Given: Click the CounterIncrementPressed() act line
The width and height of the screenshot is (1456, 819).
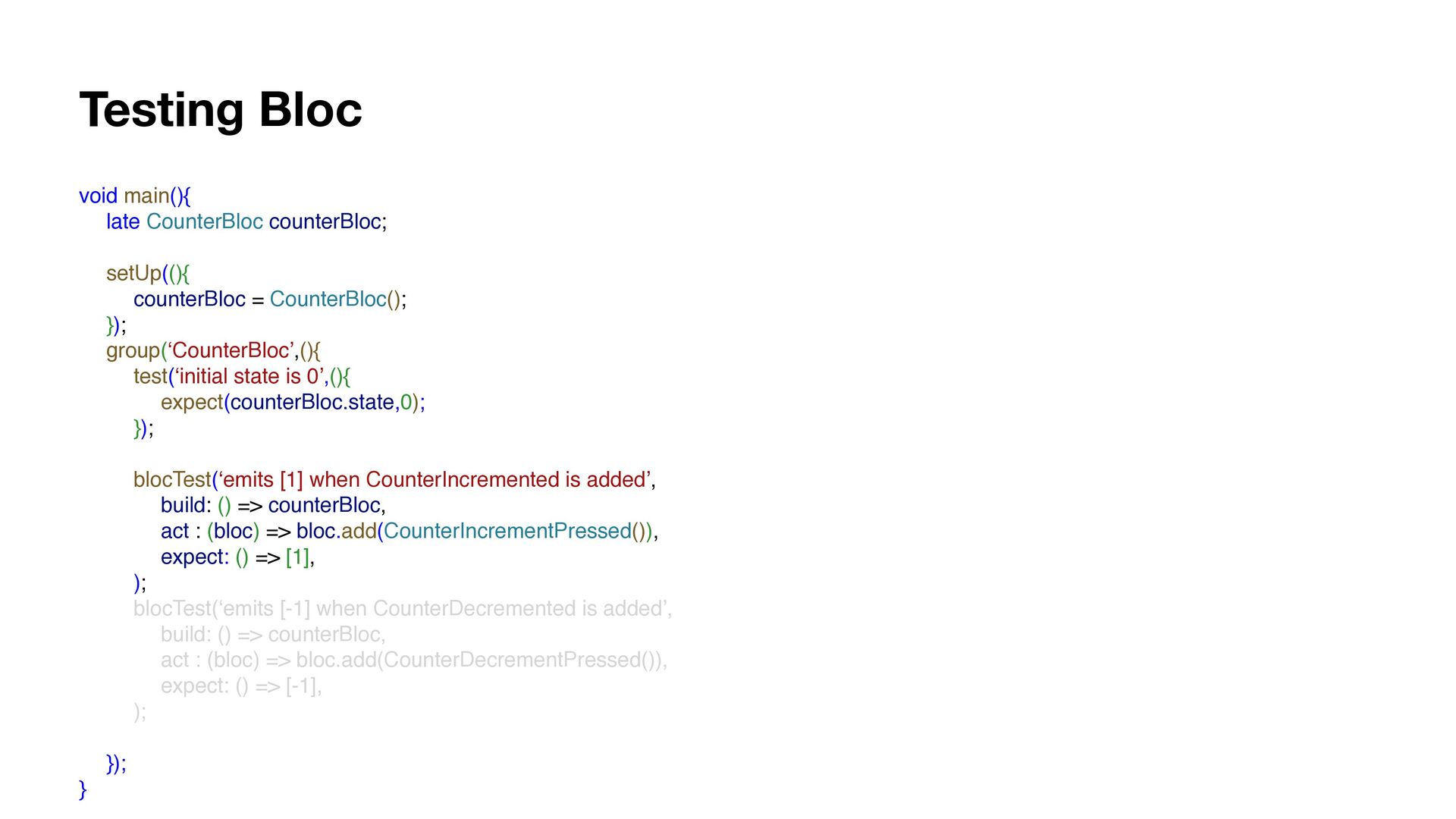Looking at the screenshot, I should click(x=409, y=531).
